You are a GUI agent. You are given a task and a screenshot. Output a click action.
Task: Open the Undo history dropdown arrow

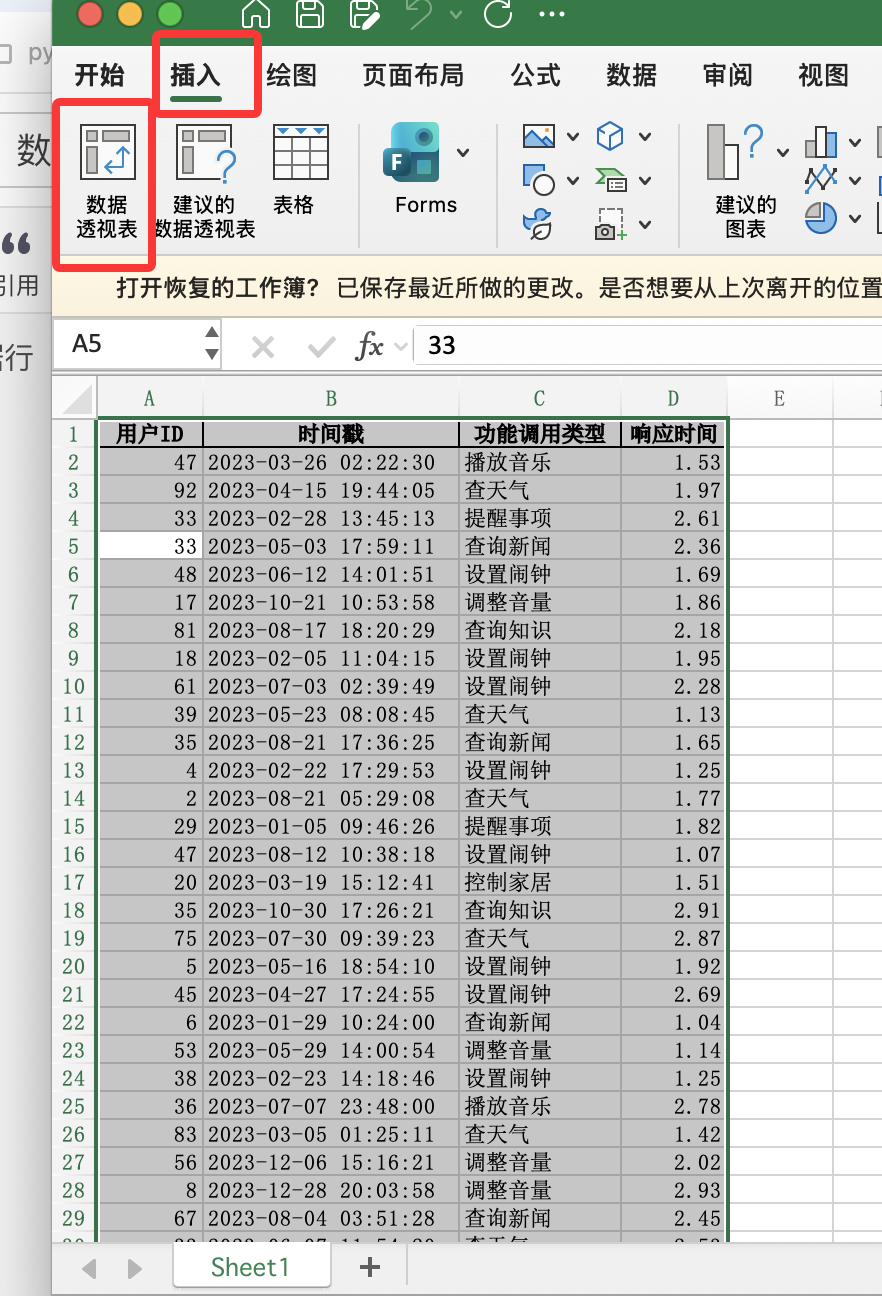(x=456, y=15)
